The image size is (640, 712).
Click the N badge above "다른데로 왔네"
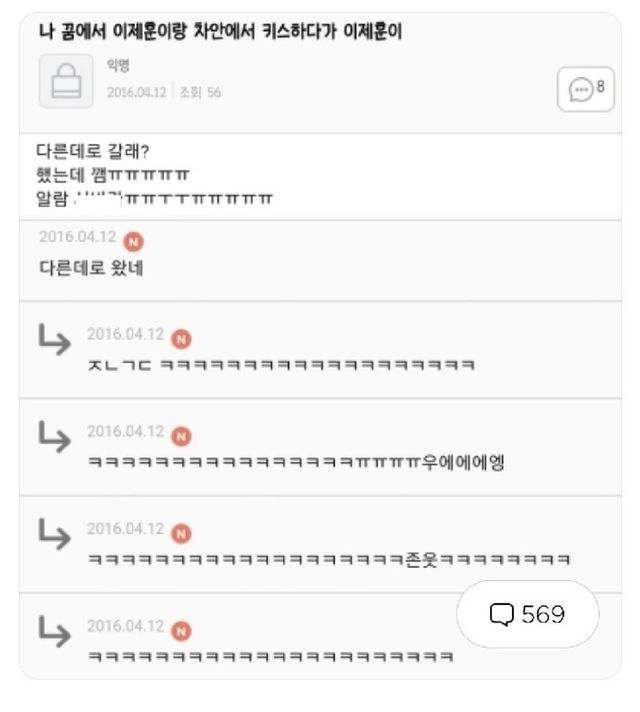point(134,241)
